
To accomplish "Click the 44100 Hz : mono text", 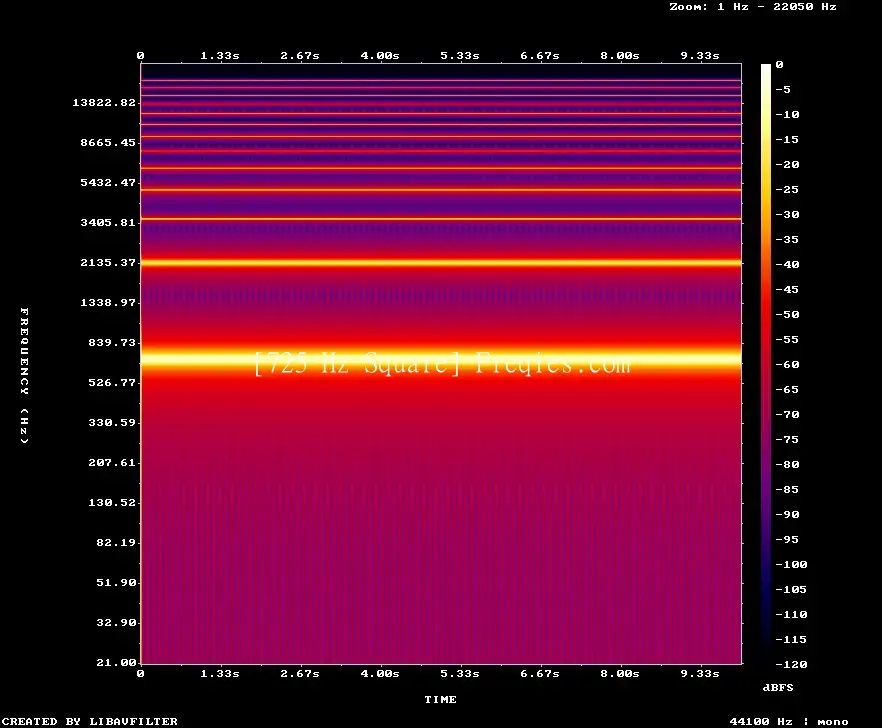I will point(789,721).
